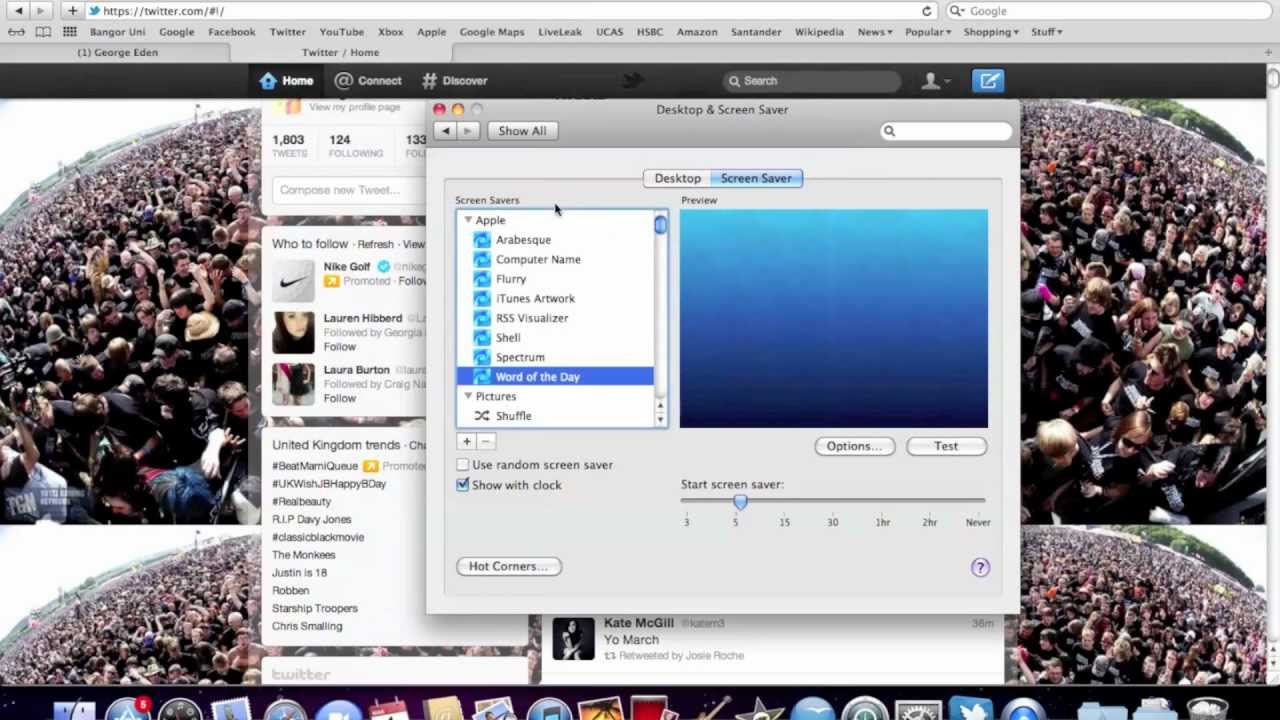Click Kate McGill's avatar photo
Viewport: 1280px width, 720px height.
(573, 639)
